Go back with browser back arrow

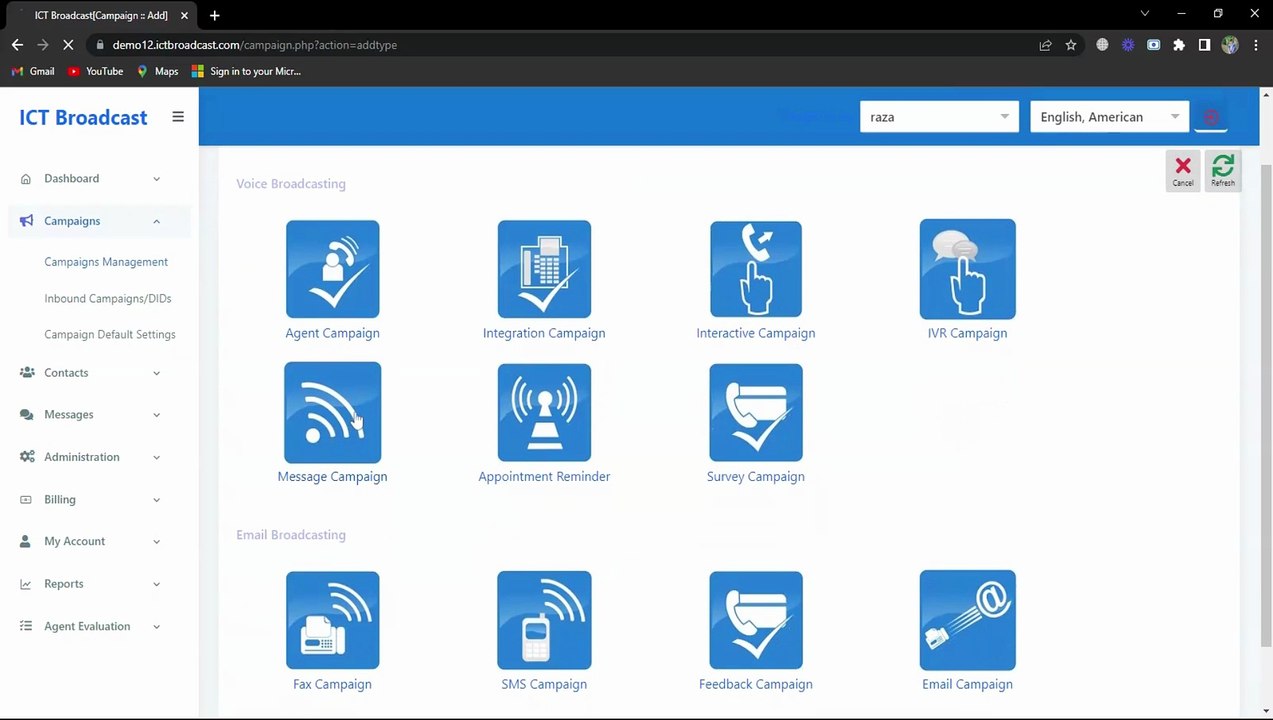click(x=17, y=45)
